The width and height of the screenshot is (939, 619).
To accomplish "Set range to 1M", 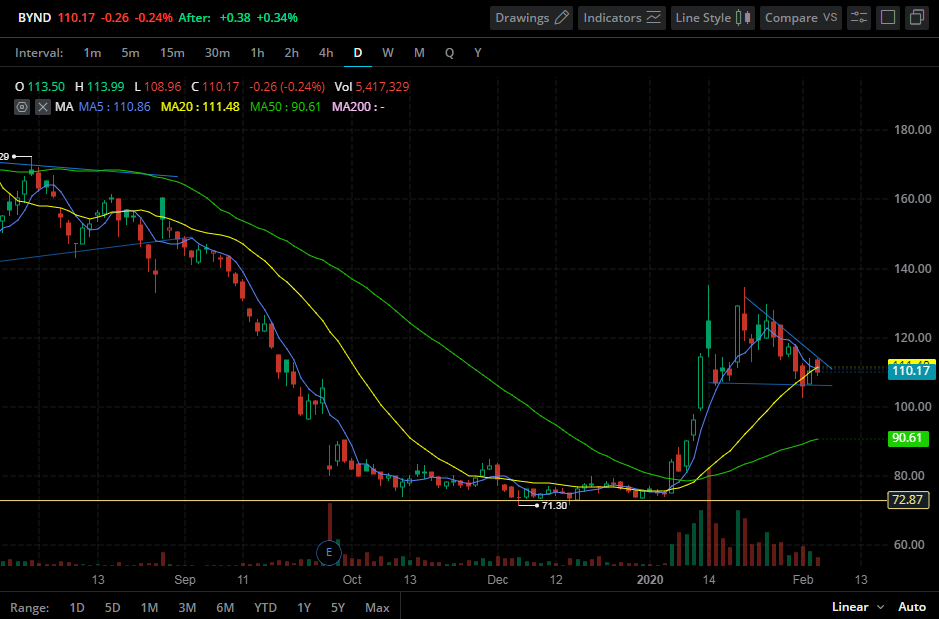I will pos(149,608).
